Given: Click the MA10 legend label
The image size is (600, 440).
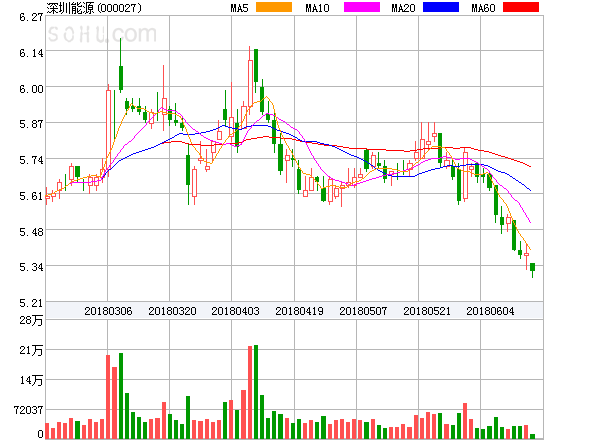Looking at the screenshot, I should point(317,8).
